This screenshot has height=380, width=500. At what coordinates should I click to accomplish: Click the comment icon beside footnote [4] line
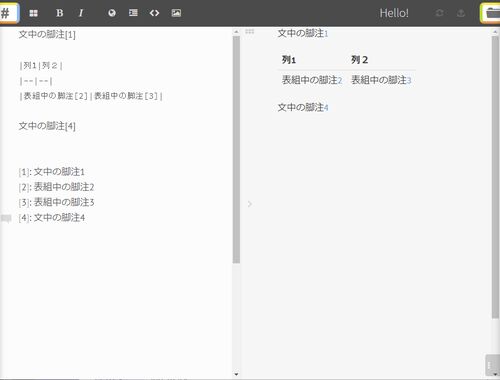[6, 218]
